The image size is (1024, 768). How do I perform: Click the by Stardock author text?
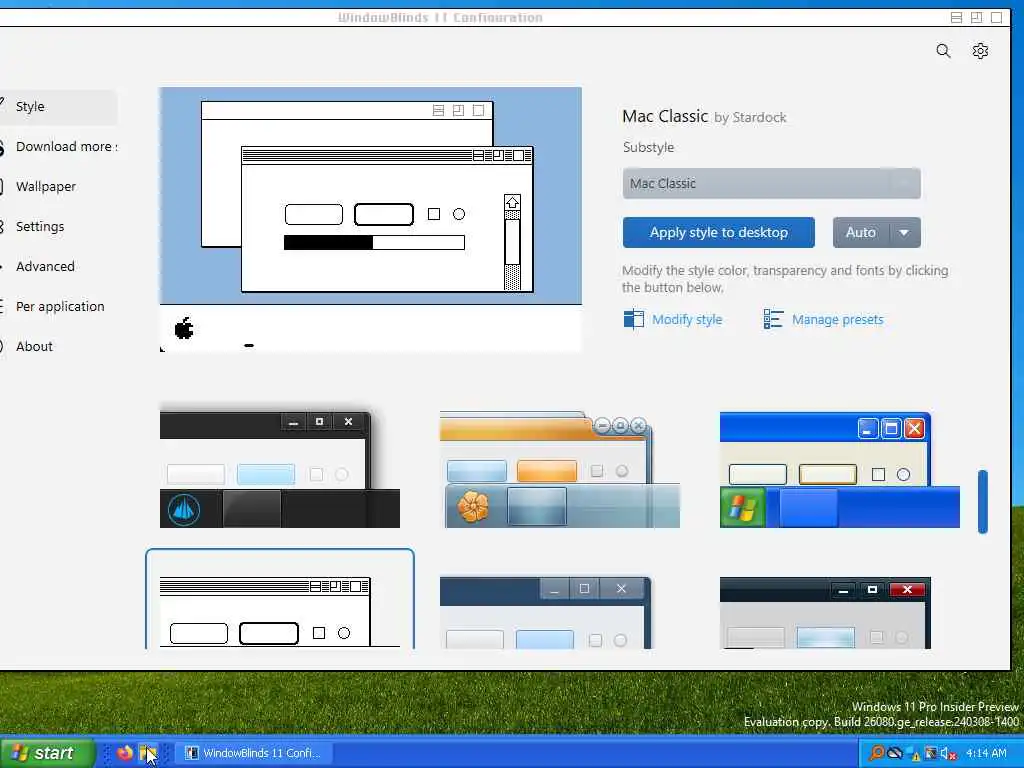pos(750,118)
